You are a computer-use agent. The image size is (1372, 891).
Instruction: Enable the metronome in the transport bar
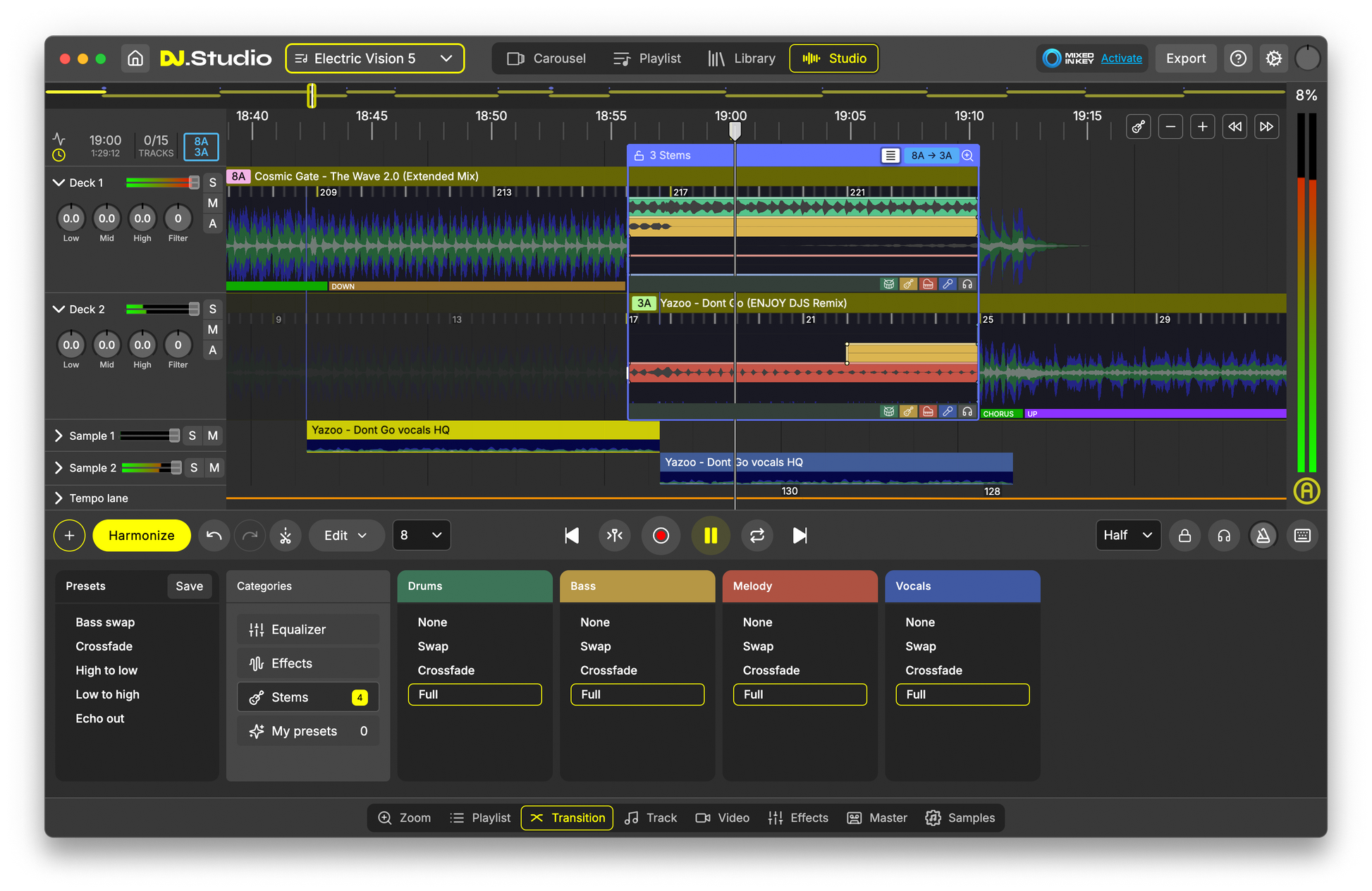click(1263, 536)
